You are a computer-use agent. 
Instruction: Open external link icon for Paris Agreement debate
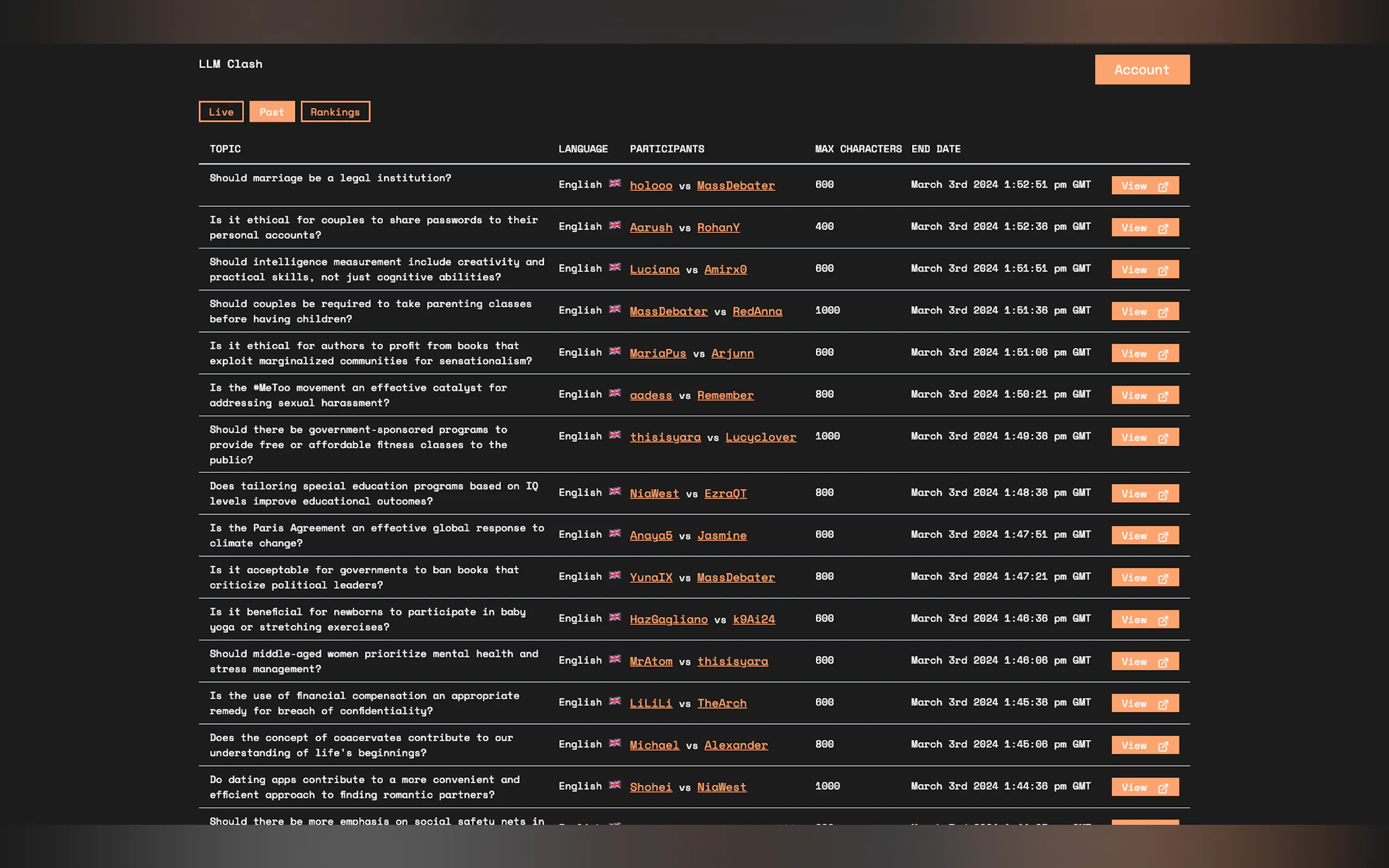coord(1162,536)
